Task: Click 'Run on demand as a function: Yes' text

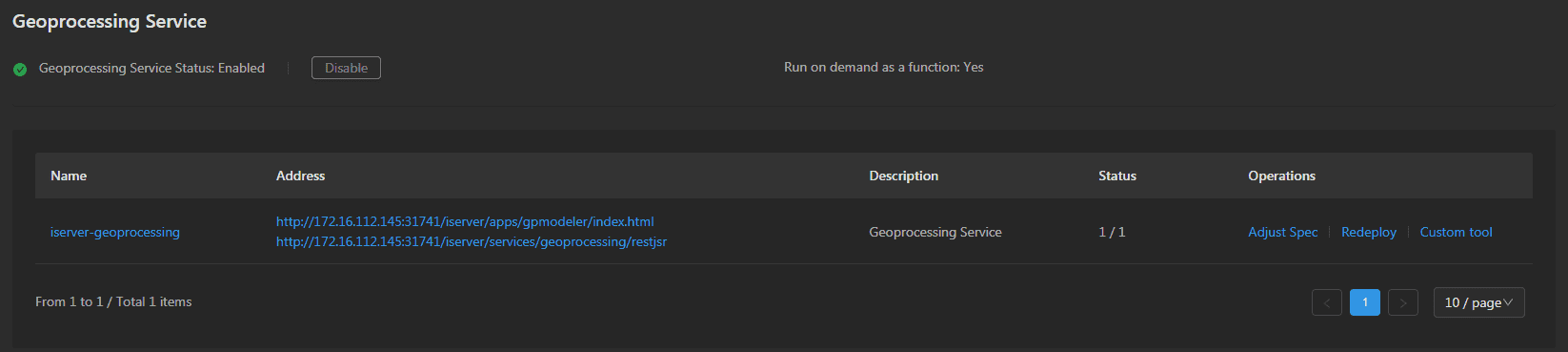Action: tap(884, 67)
